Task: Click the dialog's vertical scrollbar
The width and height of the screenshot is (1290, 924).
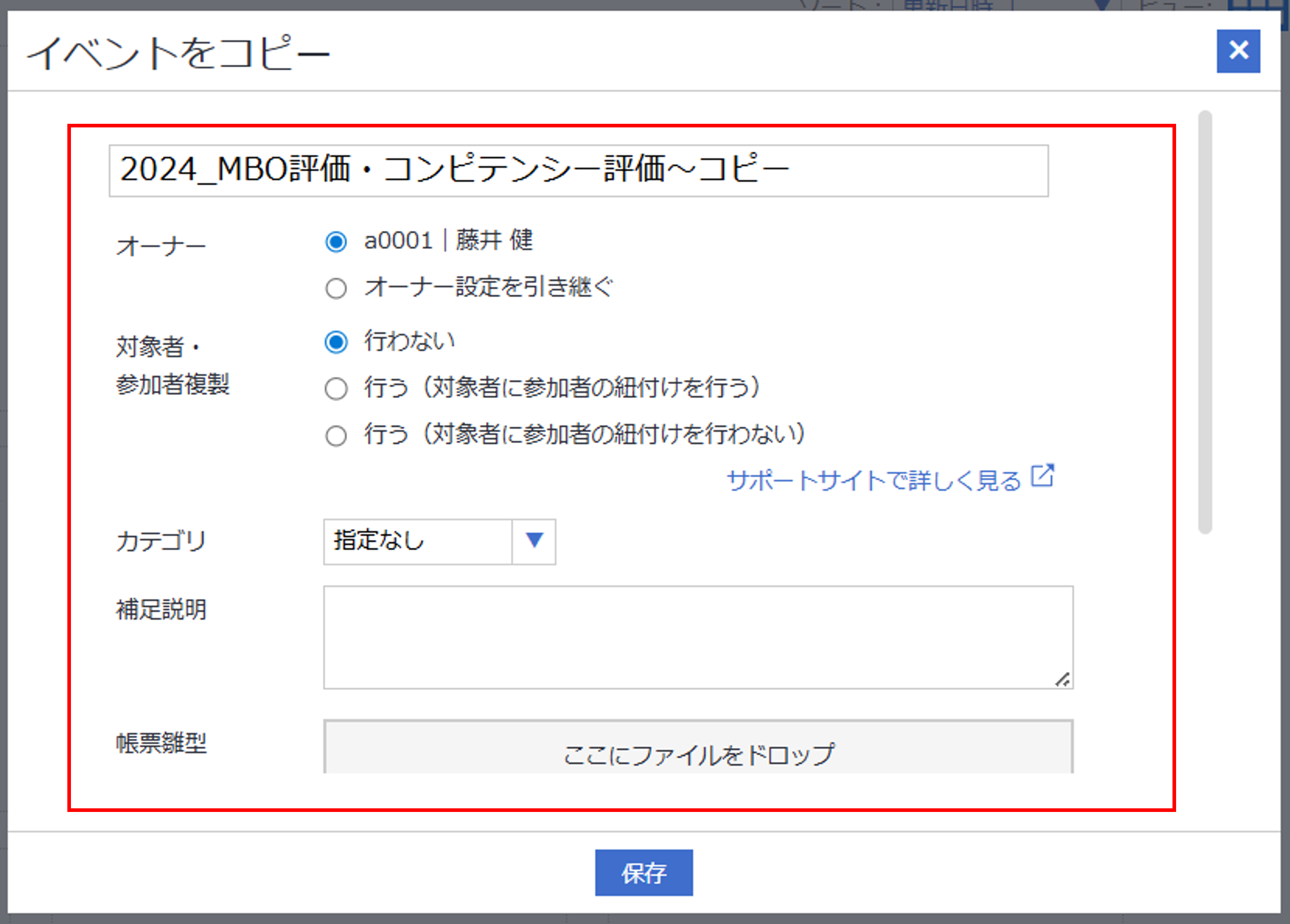Action: click(1205, 321)
